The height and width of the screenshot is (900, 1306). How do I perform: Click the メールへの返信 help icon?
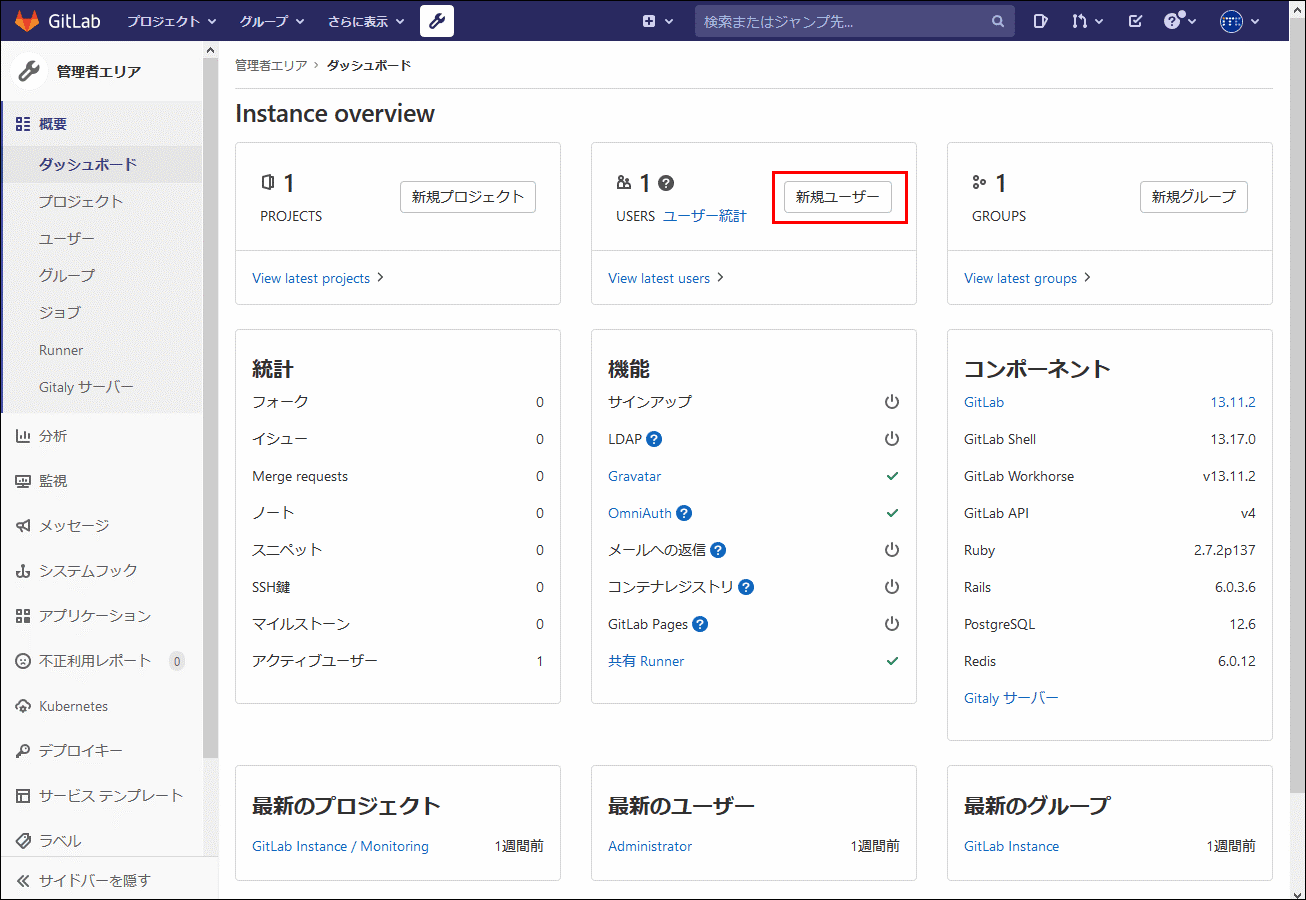(718, 550)
